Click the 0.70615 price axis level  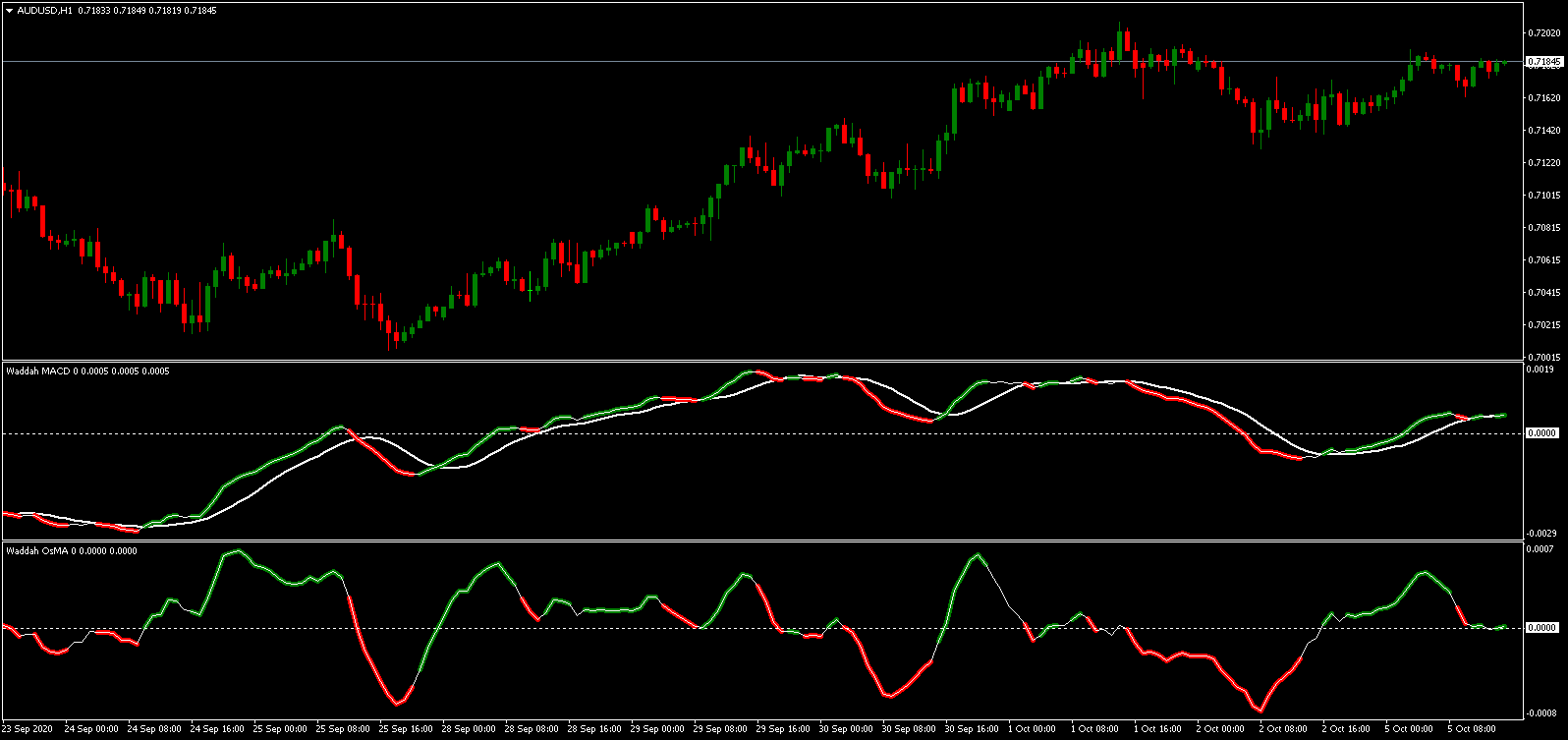[x=1545, y=259]
